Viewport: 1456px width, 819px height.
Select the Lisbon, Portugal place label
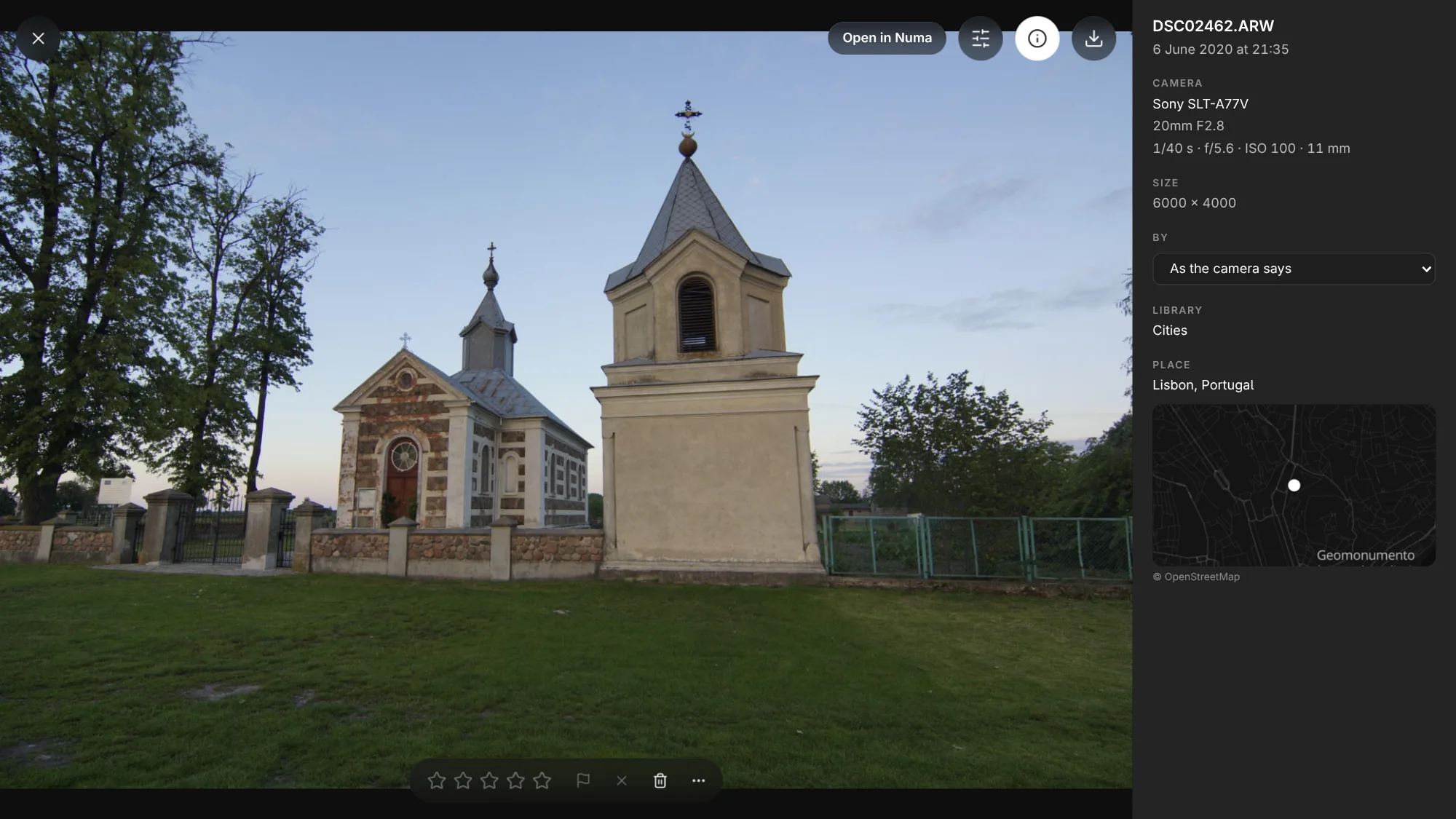1203,385
